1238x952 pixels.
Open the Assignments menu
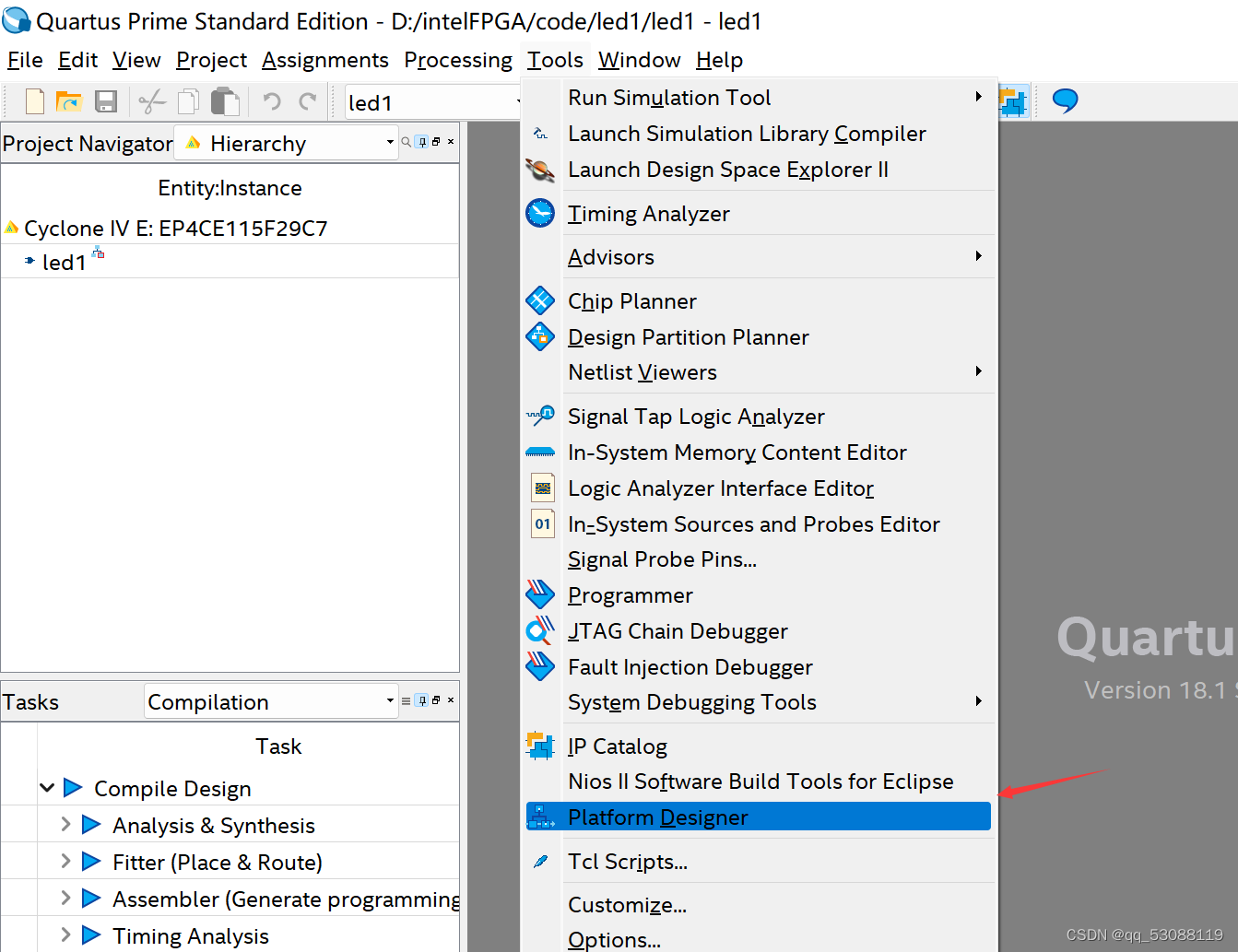(x=325, y=60)
